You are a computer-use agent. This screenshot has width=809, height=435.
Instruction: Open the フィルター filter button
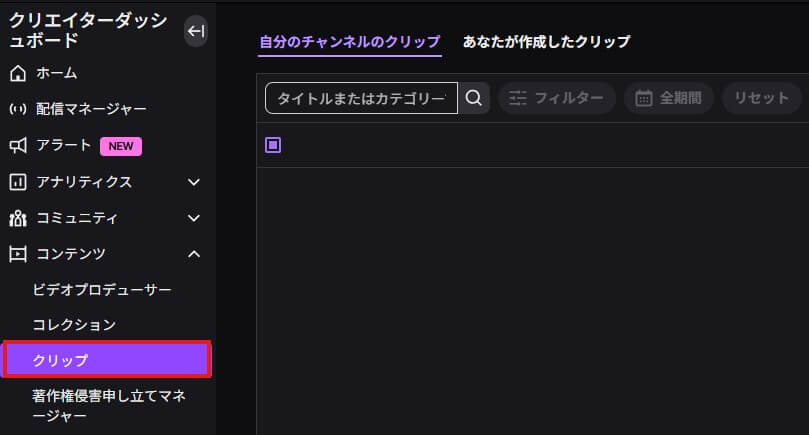pos(556,98)
